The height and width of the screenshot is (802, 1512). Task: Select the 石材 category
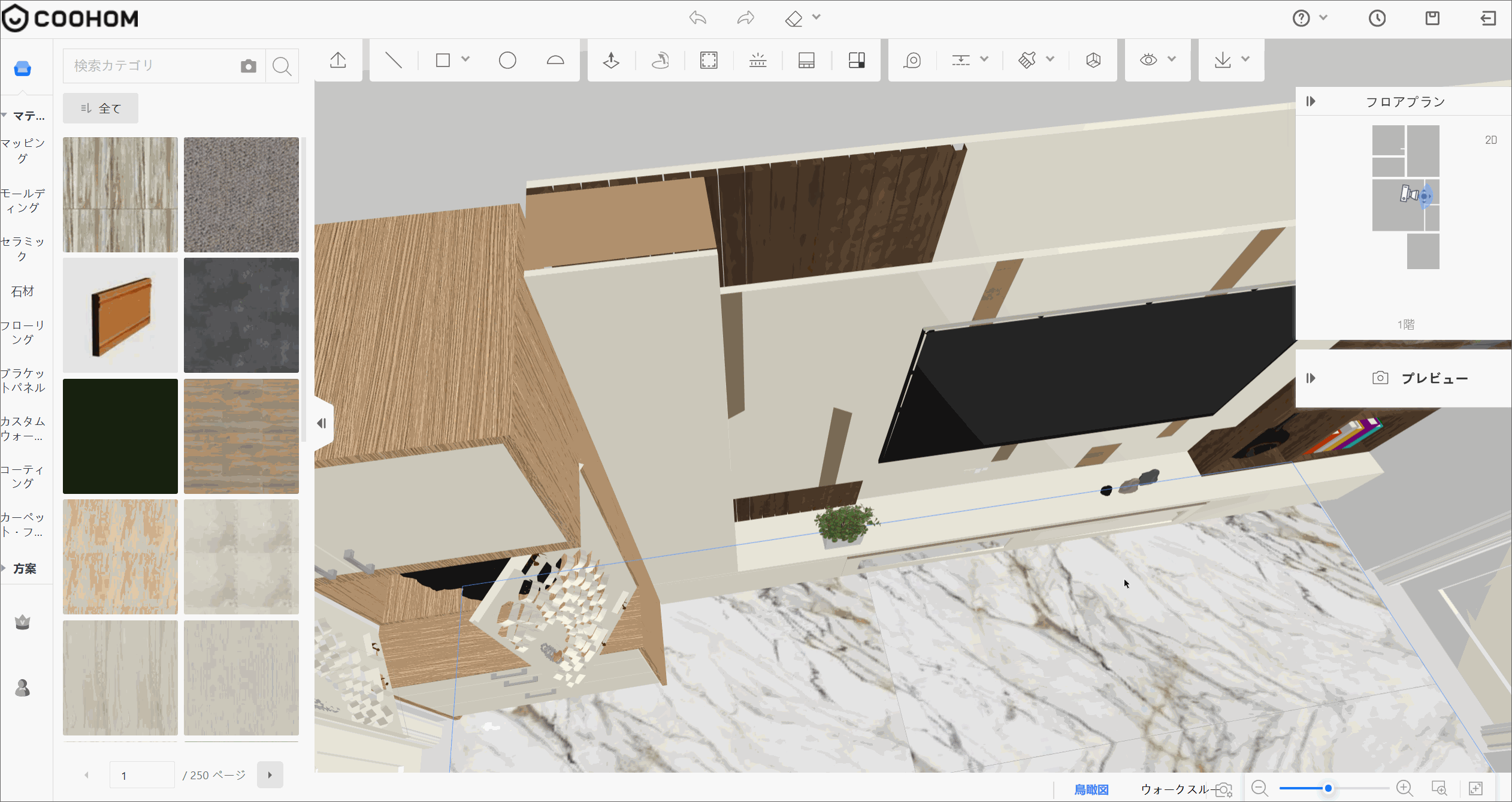(23, 291)
